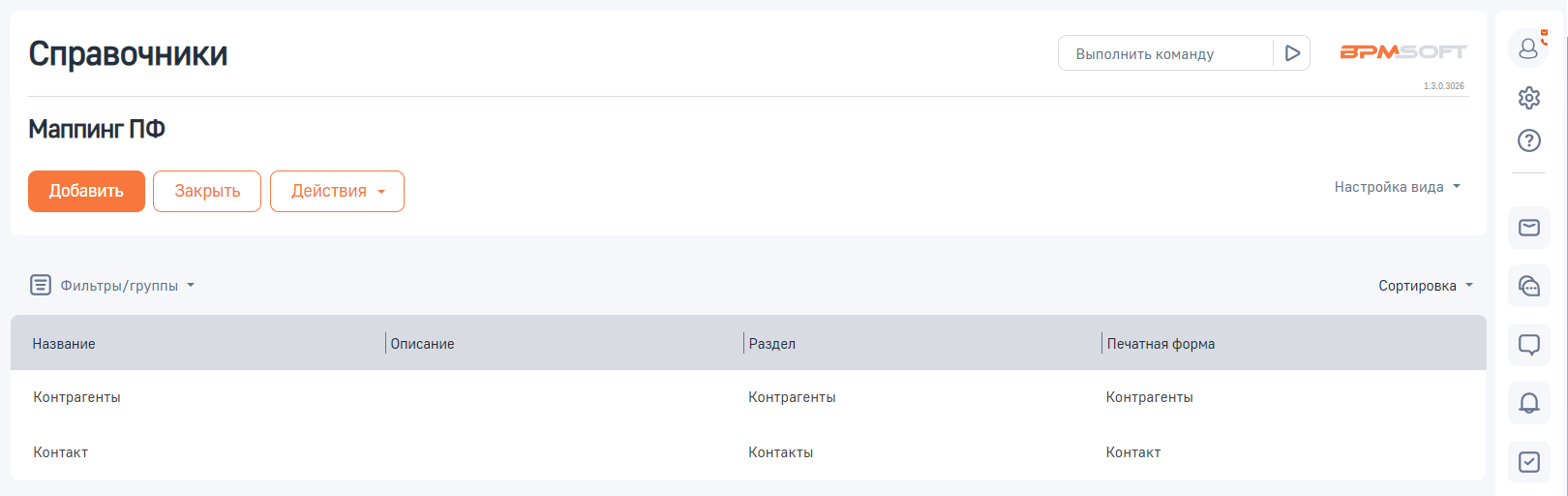1568x496 pixels.
Task: Open the chats bubble icon
Action: point(1529,286)
